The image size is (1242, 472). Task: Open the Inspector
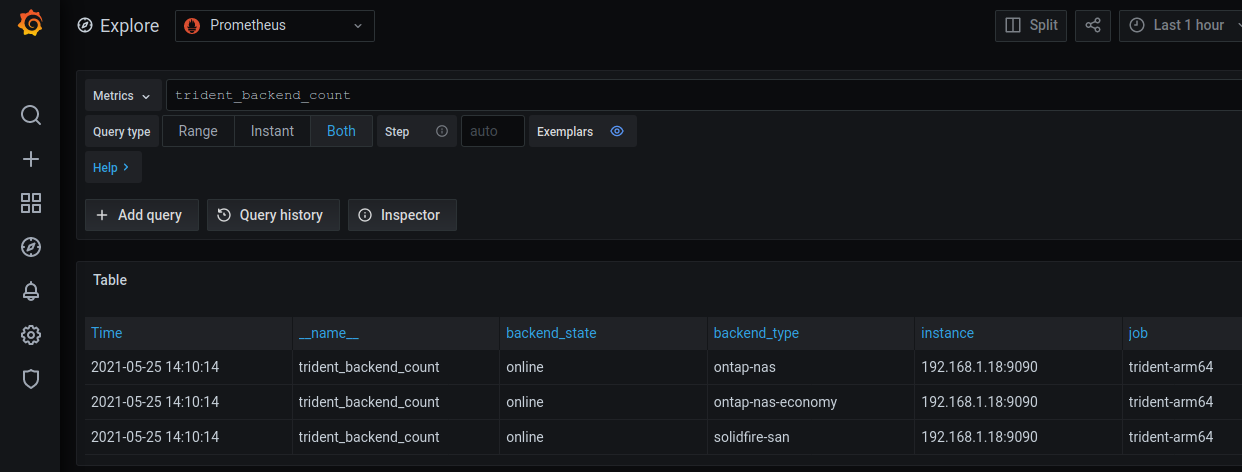click(x=402, y=215)
